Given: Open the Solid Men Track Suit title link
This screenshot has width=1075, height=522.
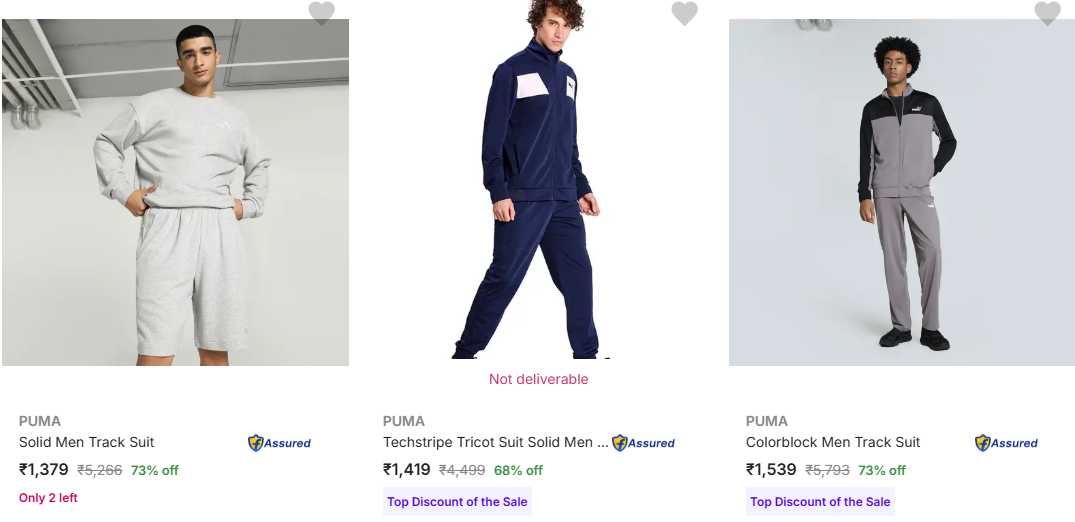Looking at the screenshot, I should pos(87,442).
